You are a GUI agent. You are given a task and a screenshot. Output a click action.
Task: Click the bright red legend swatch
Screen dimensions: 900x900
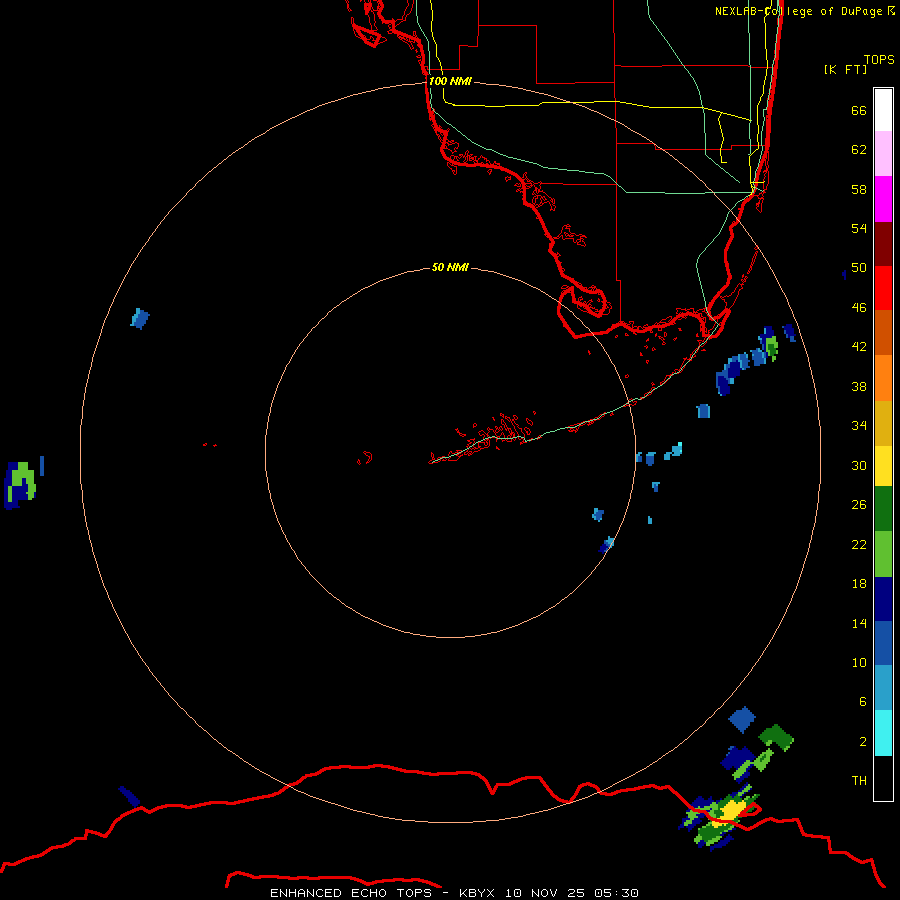click(883, 288)
